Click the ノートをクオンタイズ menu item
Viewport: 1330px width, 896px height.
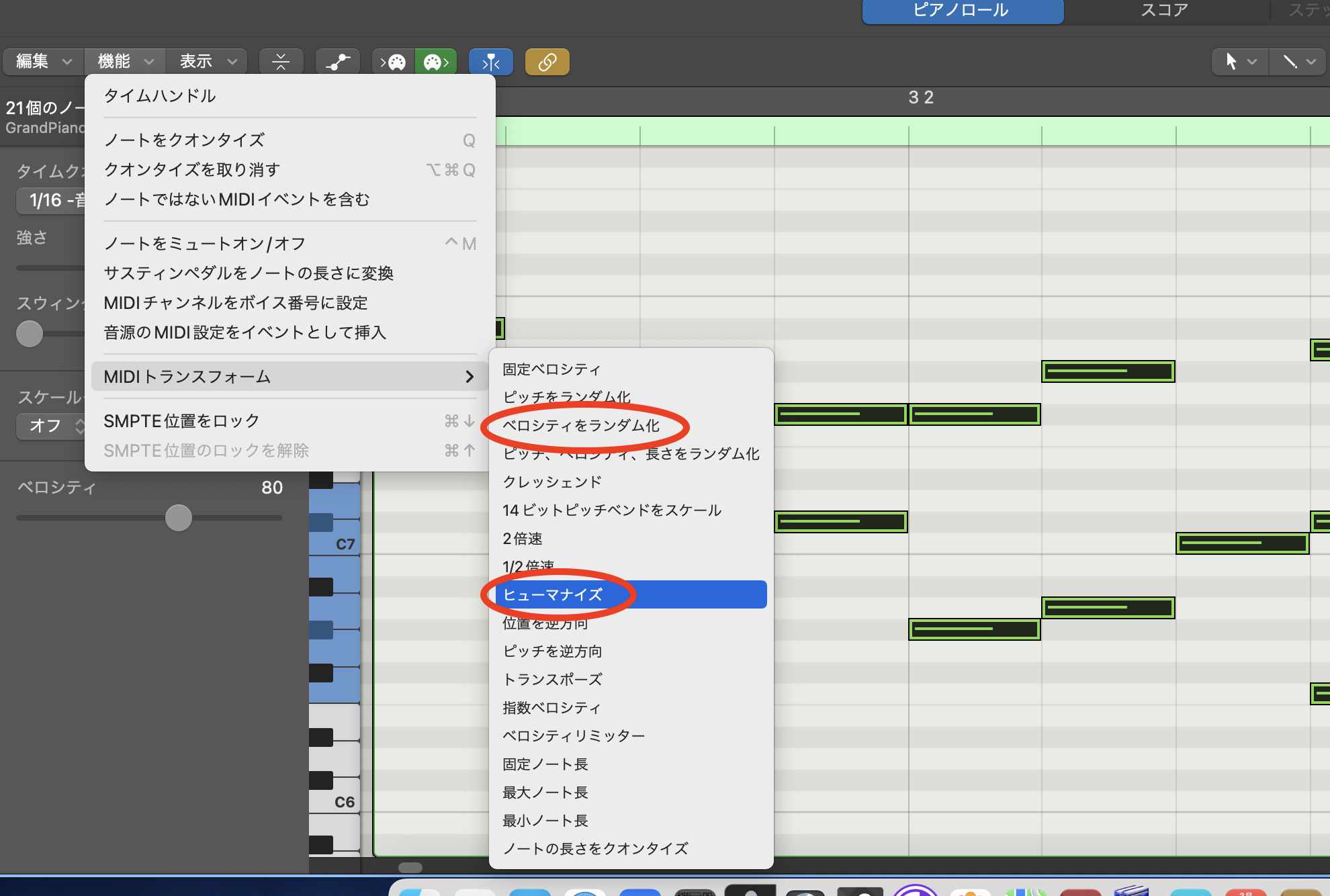[184, 140]
